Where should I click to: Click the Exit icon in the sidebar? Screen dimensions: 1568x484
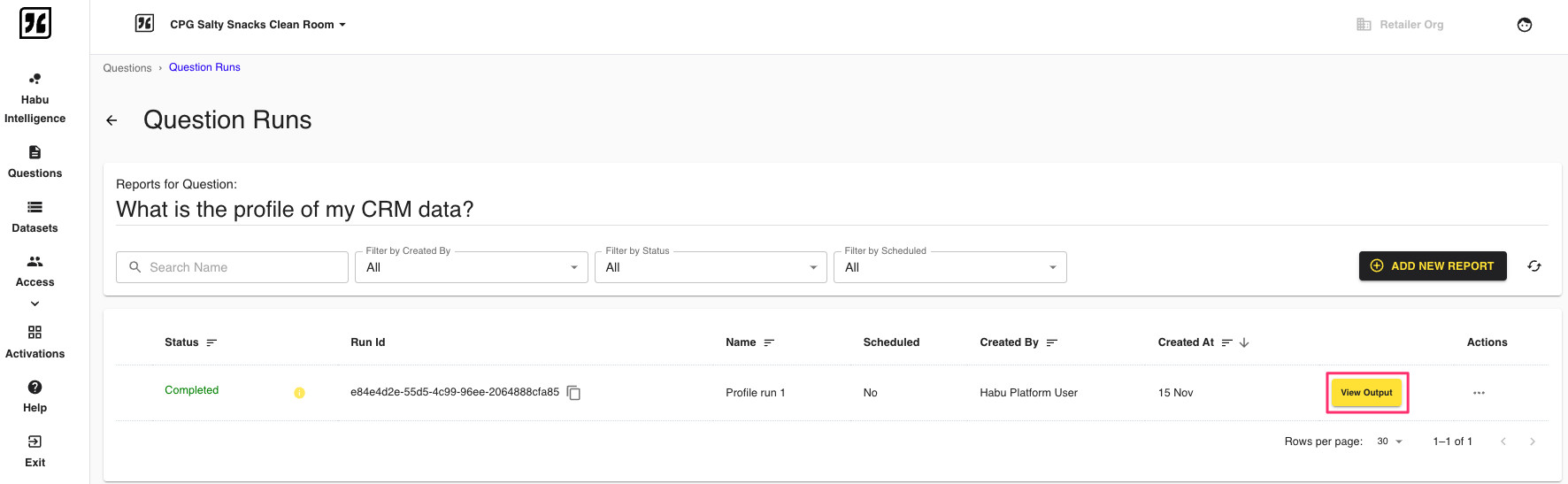pyautogui.click(x=35, y=442)
